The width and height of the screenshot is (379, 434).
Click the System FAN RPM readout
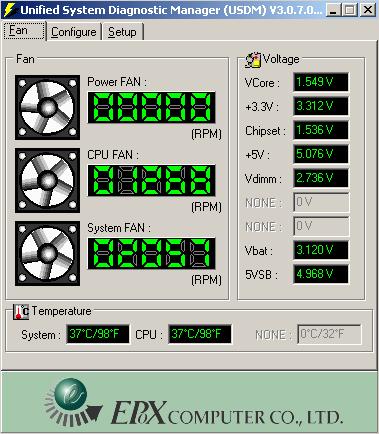[x=151, y=253]
